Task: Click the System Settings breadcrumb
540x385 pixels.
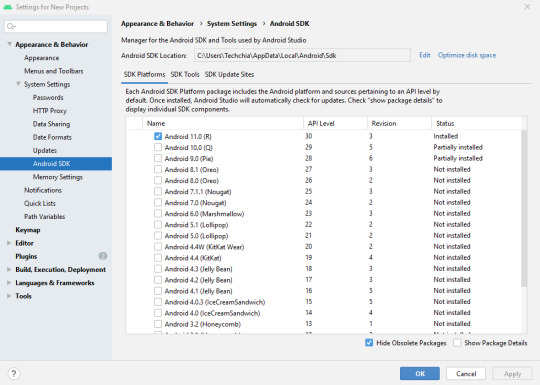Action: click(x=232, y=23)
